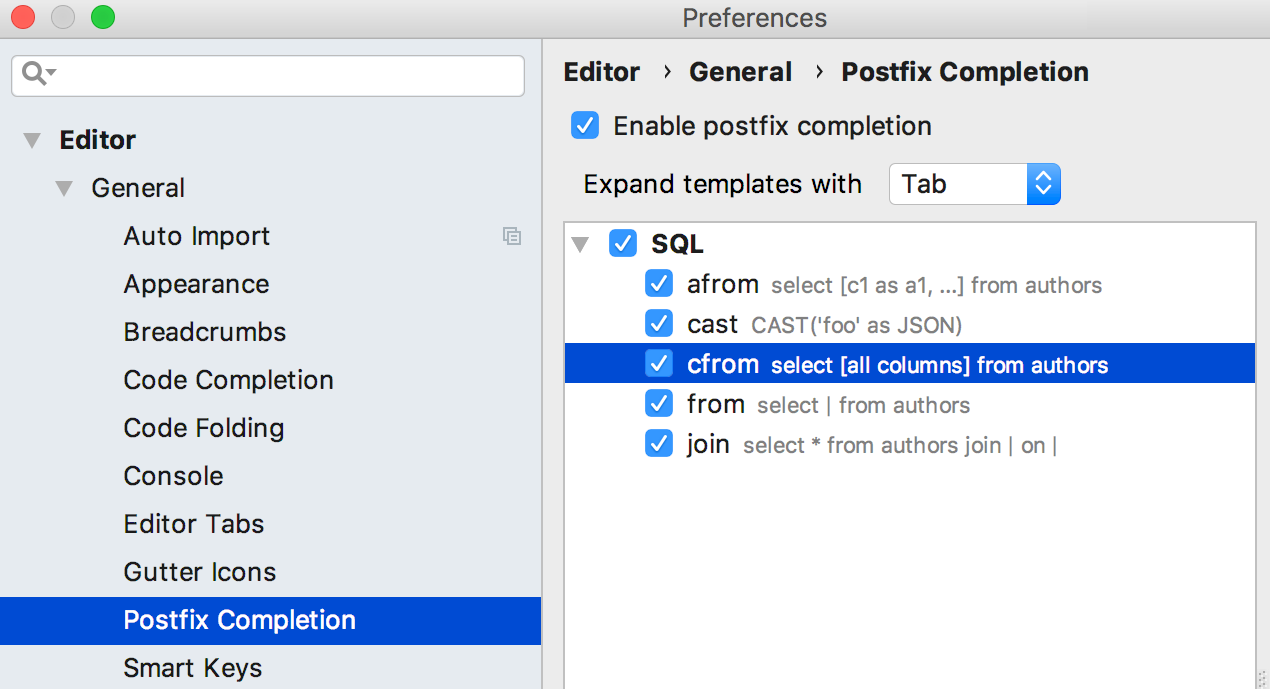
Task: Toggle the Enable postfix completion checkbox
Action: tap(585, 126)
